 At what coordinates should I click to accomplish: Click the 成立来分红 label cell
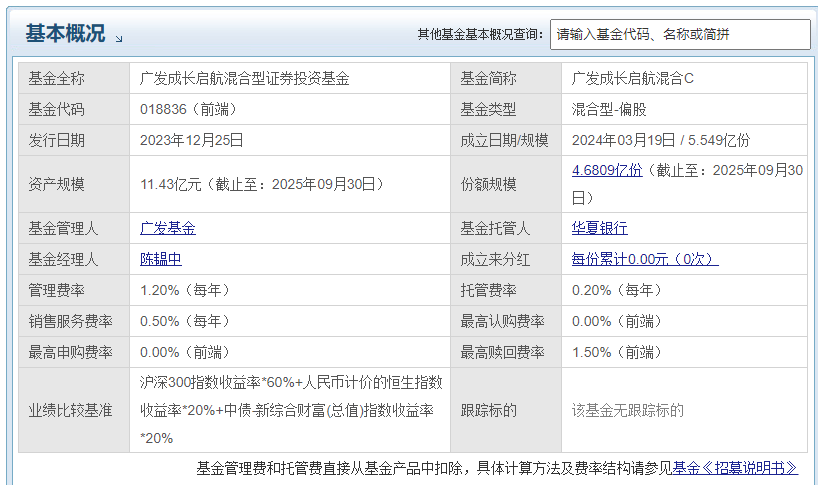tap(506, 259)
